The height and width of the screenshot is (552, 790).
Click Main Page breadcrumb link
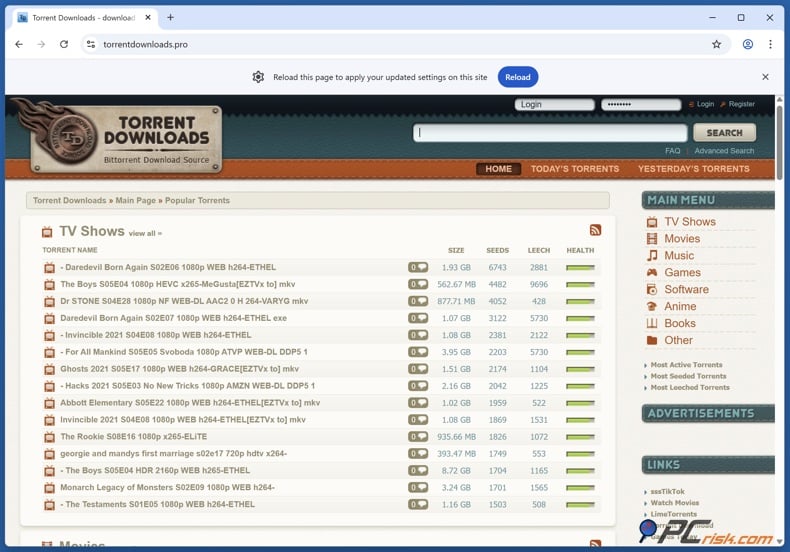click(x=136, y=200)
